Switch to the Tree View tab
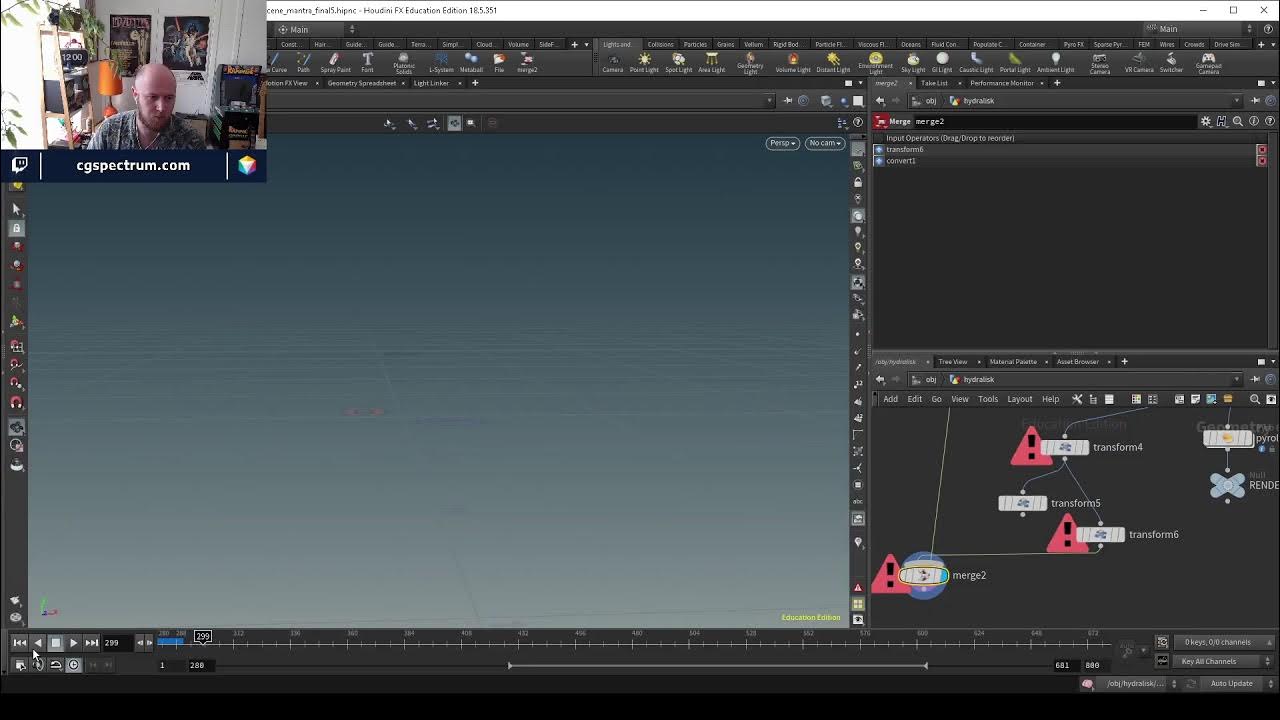 [952, 361]
